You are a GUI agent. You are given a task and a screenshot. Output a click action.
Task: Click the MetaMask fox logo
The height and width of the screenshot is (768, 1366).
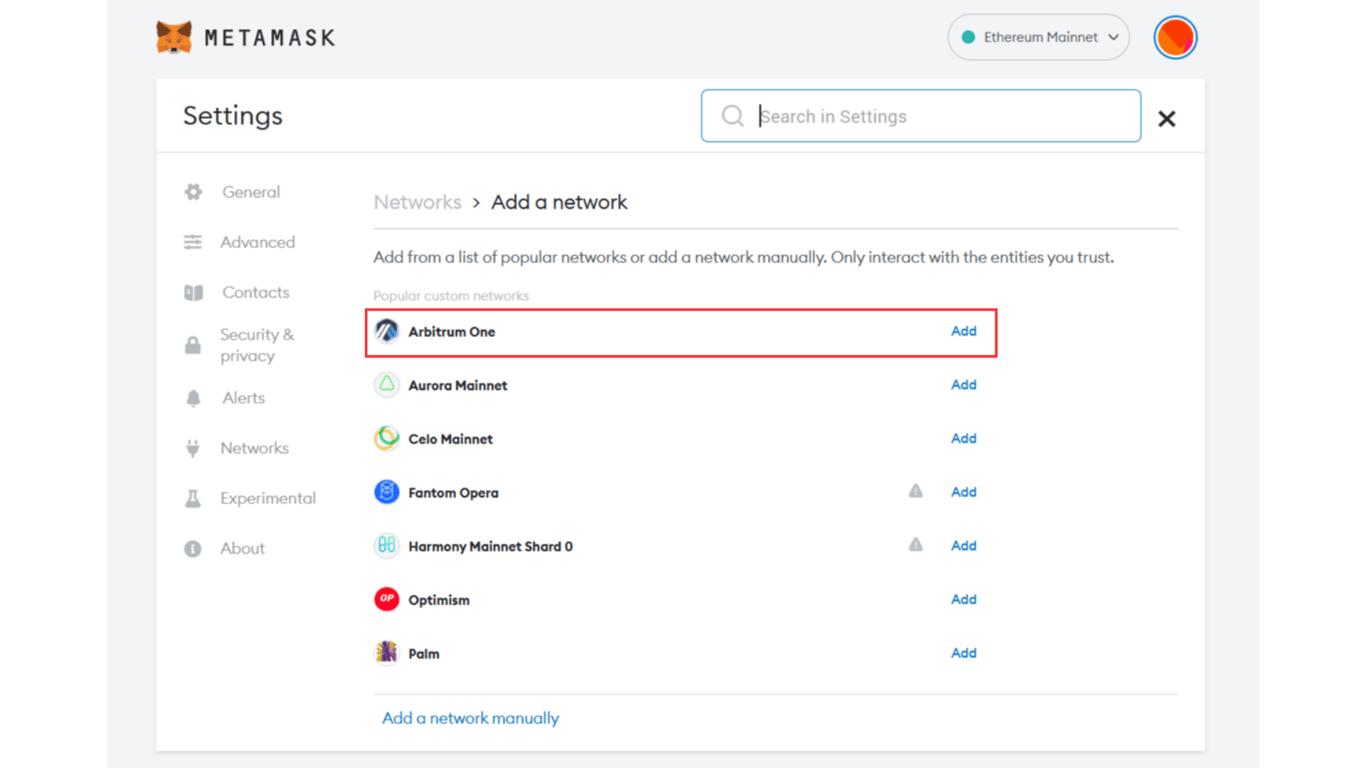174,37
